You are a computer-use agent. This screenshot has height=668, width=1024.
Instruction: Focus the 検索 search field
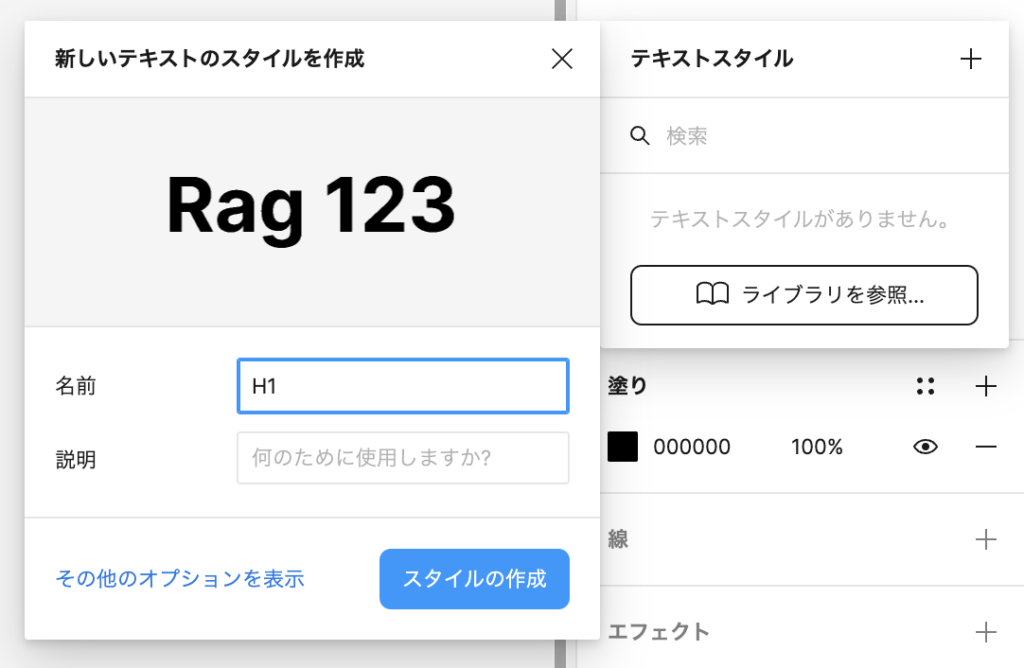point(820,136)
